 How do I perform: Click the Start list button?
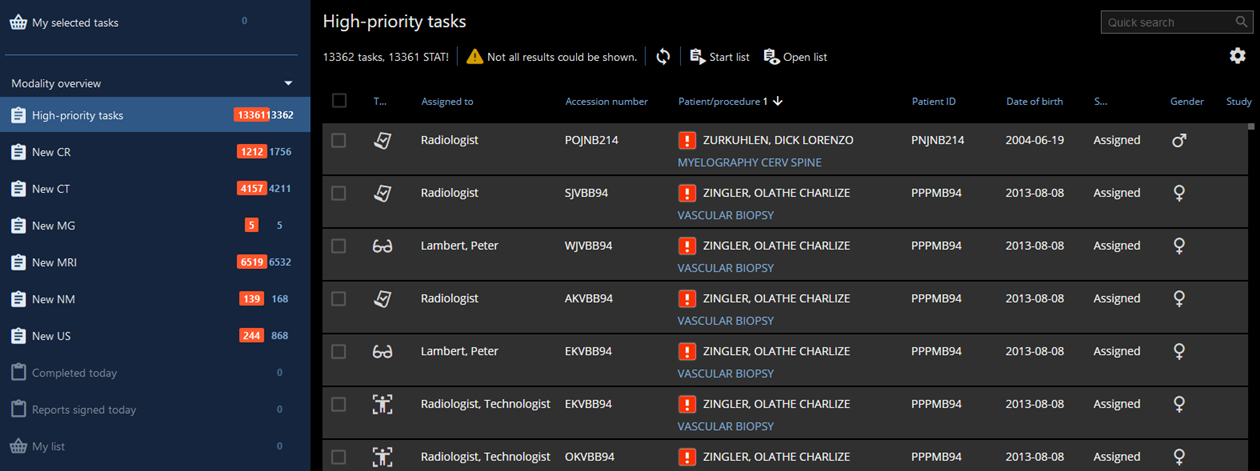point(719,57)
